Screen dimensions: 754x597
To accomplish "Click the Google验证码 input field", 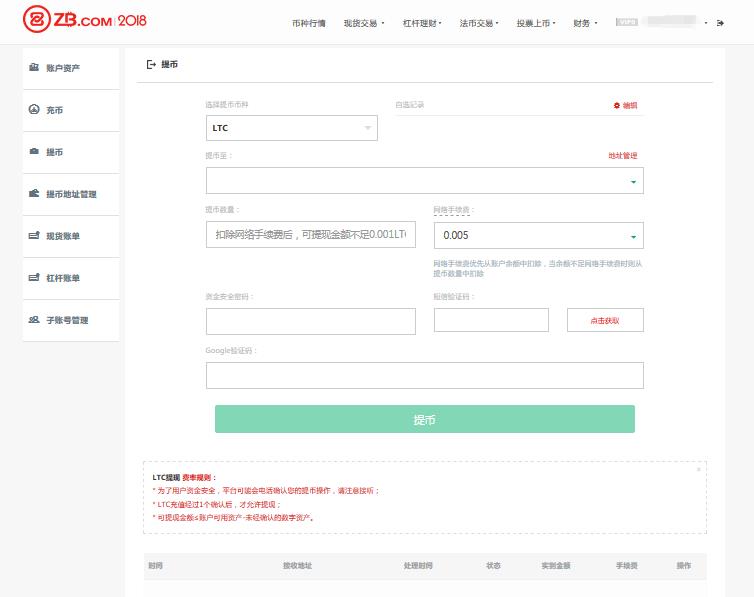I will pyautogui.click(x=424, y=375).
